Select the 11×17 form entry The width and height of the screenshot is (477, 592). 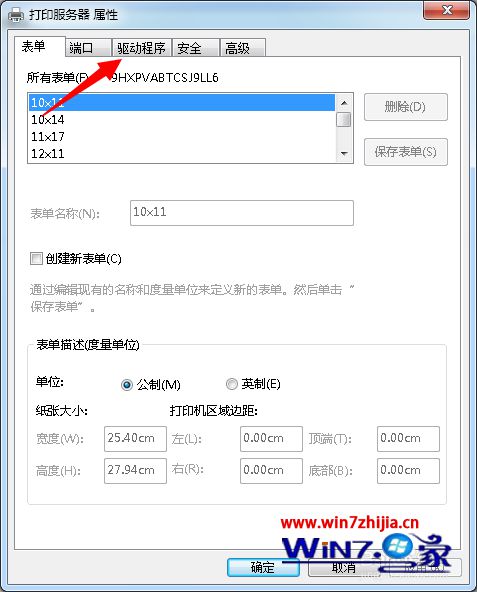182,137
